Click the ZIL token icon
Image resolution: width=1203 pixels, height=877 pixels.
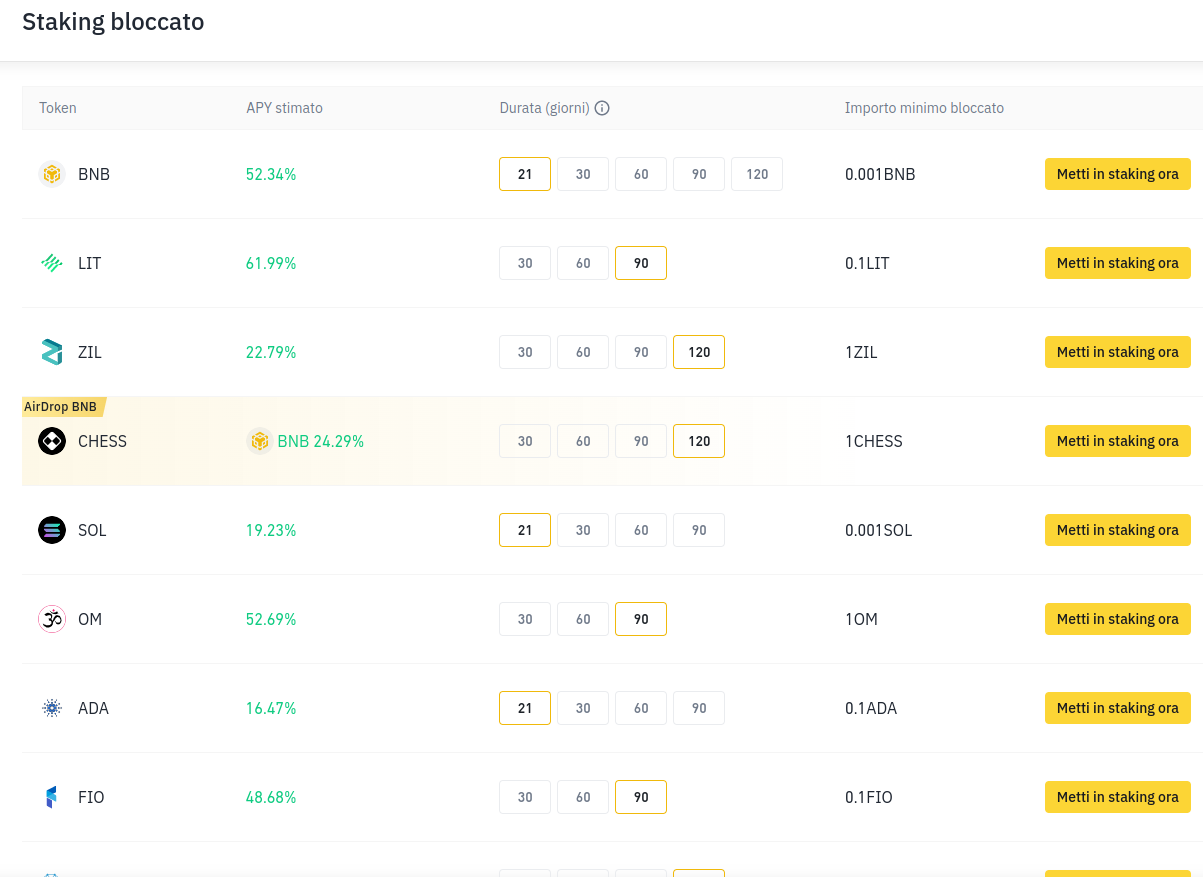coord(52,352)
